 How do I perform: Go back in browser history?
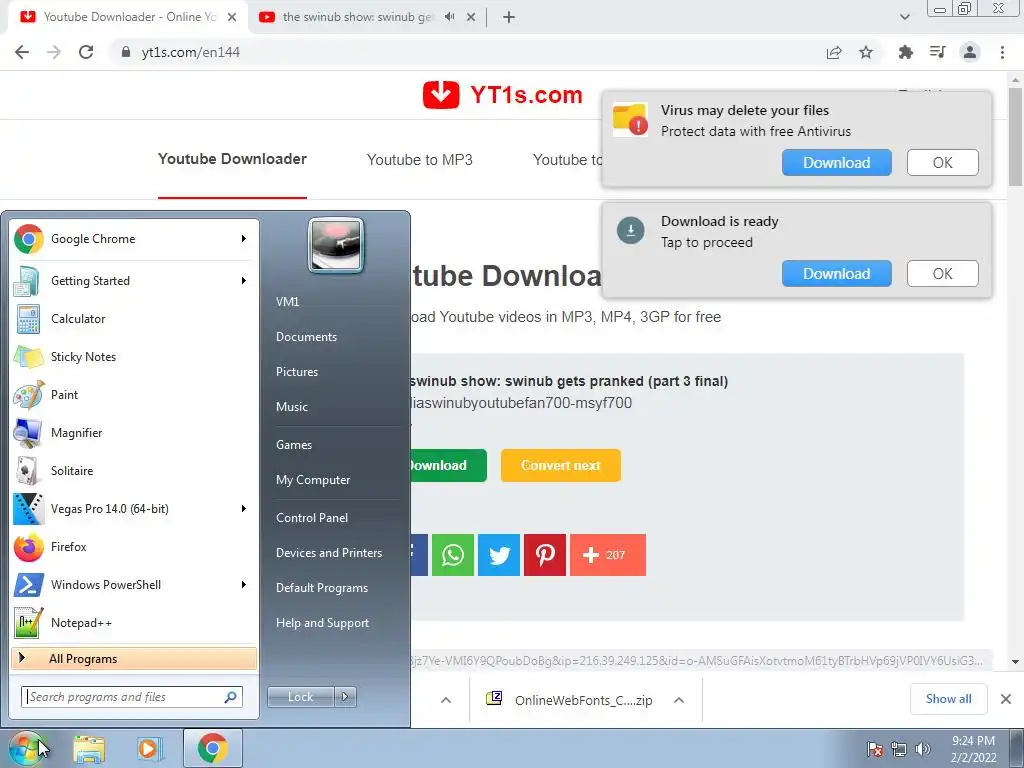22,52
